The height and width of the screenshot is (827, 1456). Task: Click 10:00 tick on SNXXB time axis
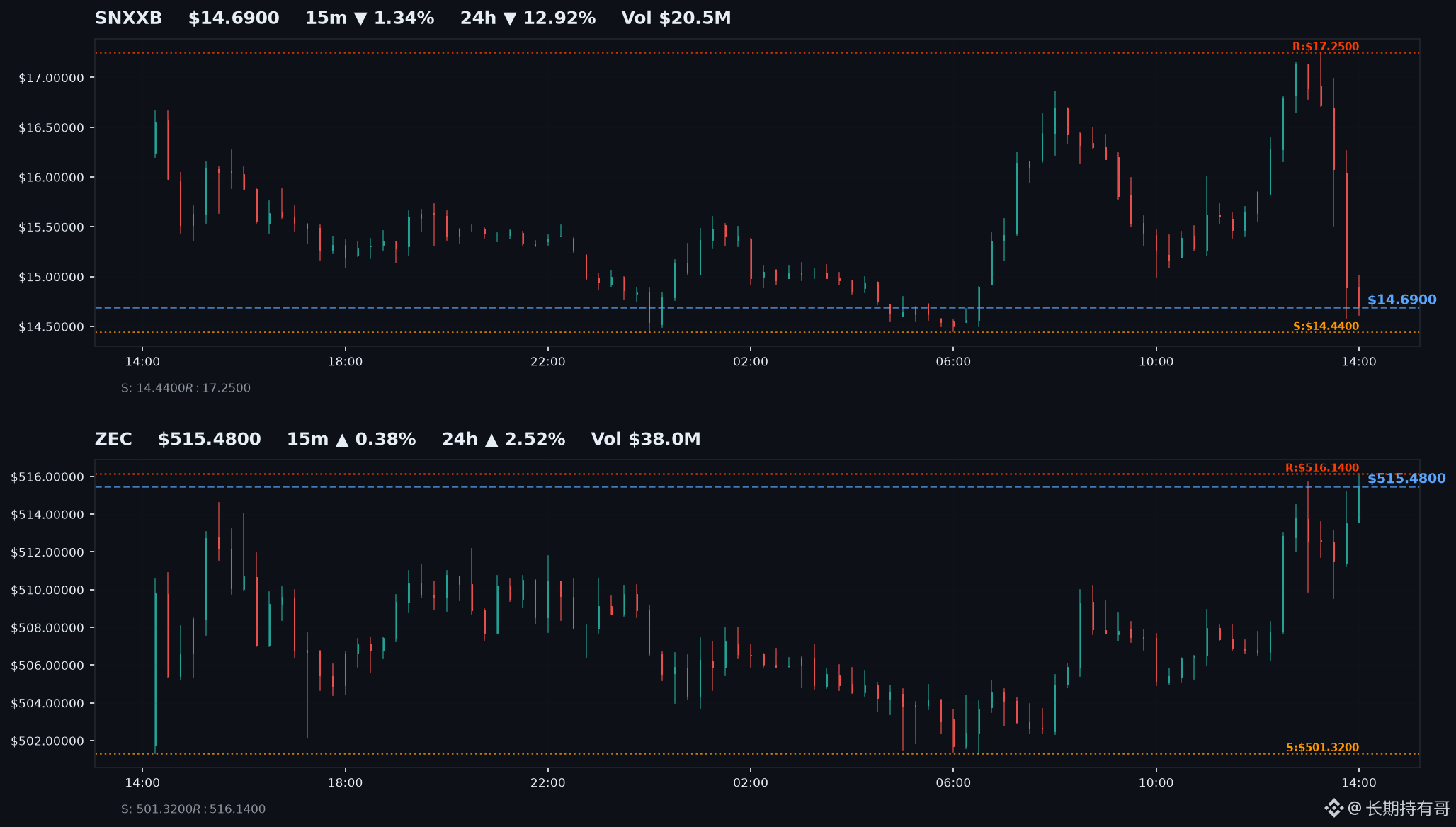click(1156, 362)
